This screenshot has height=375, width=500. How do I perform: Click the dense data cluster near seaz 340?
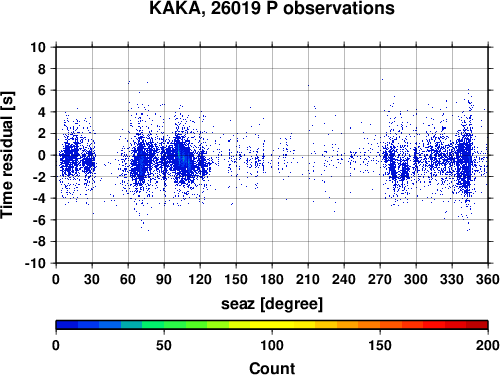[465, 160]
